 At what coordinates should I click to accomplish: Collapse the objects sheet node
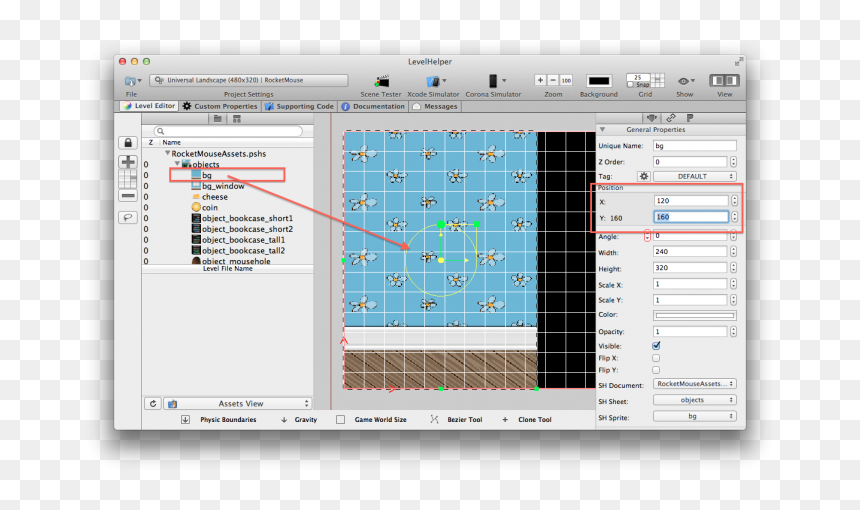coord(177,164)
